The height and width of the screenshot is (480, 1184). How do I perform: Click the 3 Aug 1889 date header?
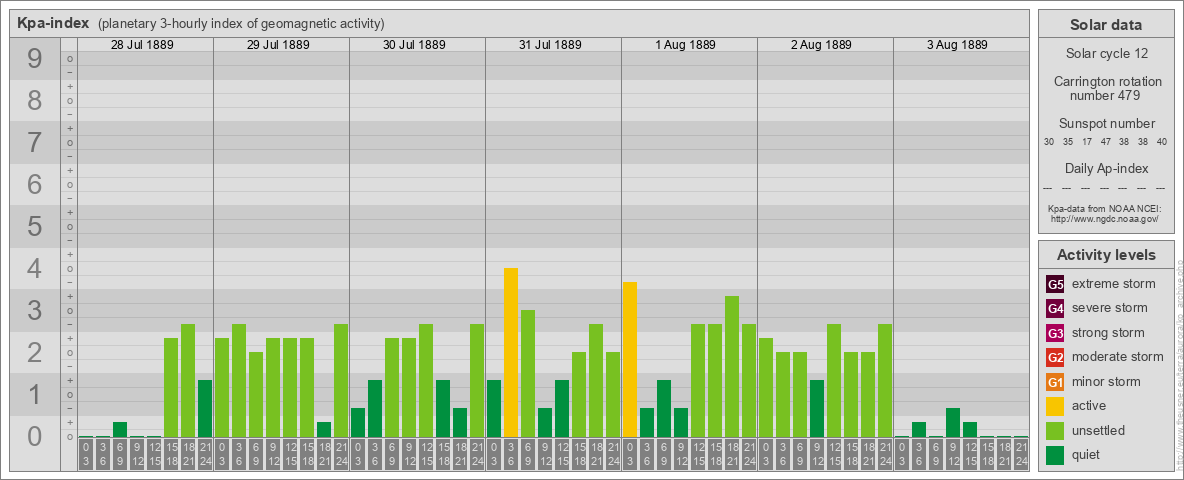click(x=957, y=45)
